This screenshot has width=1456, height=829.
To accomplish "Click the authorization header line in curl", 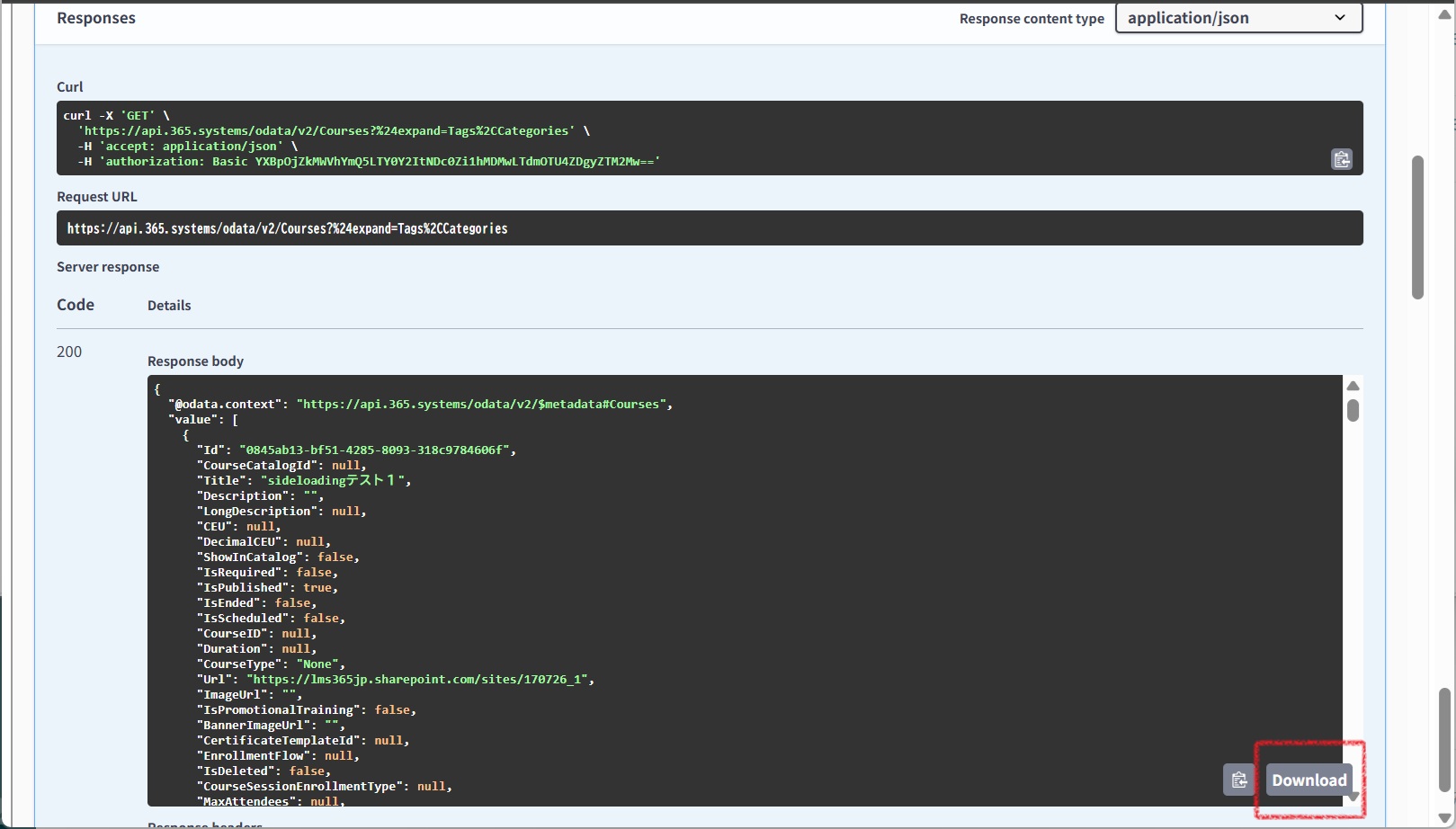I will pos(369,162).
